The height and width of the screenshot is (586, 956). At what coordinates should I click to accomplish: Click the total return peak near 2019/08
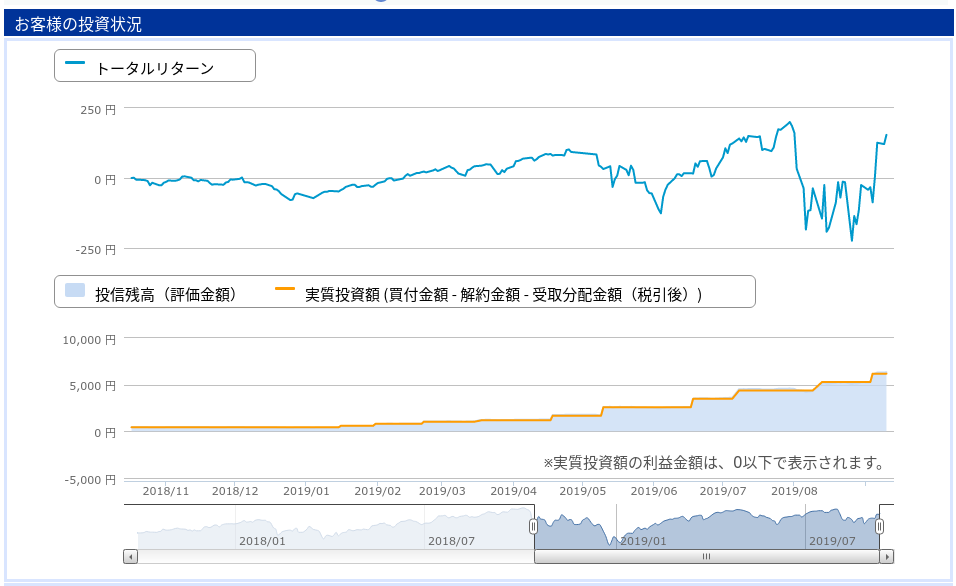(x=790, y=123)
